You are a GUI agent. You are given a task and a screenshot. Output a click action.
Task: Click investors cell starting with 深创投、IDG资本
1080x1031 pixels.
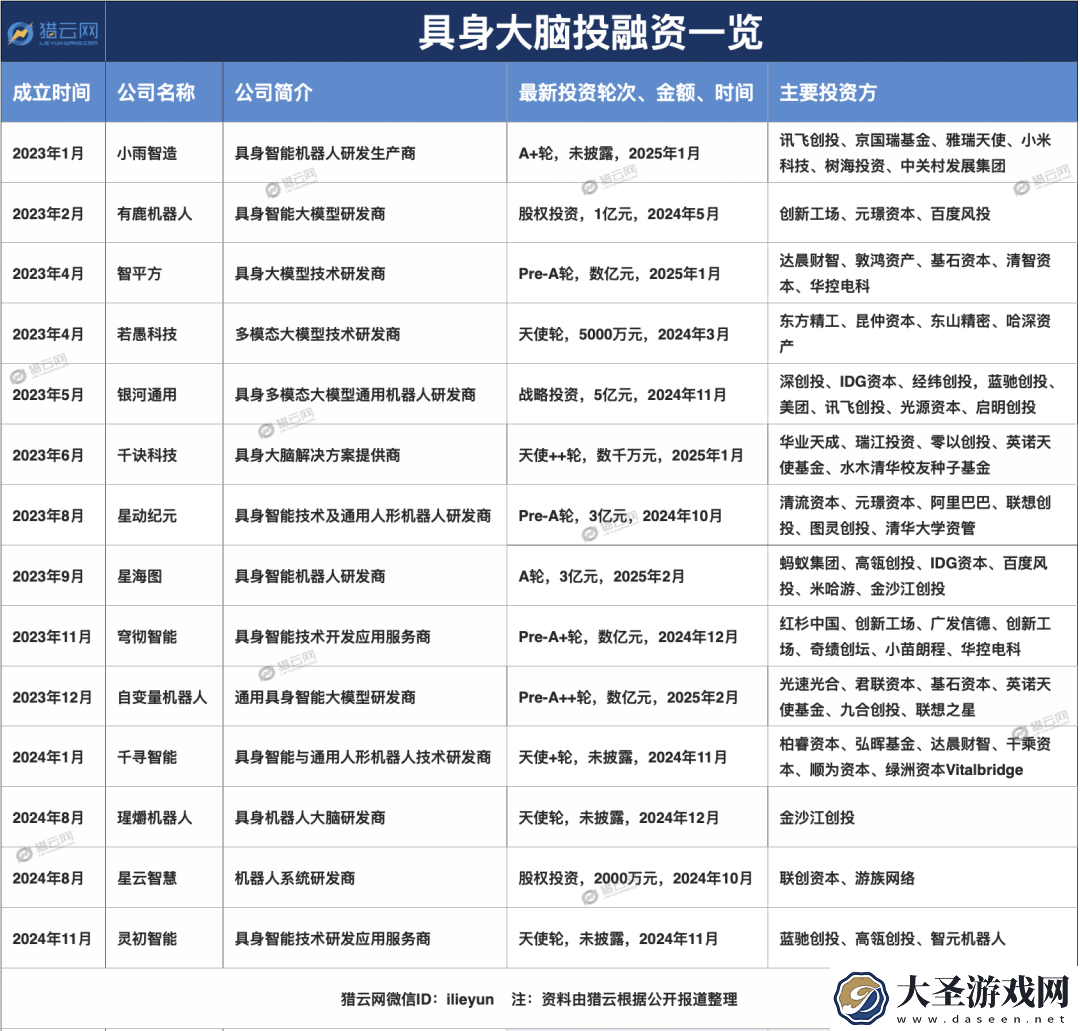coord(917,395)
